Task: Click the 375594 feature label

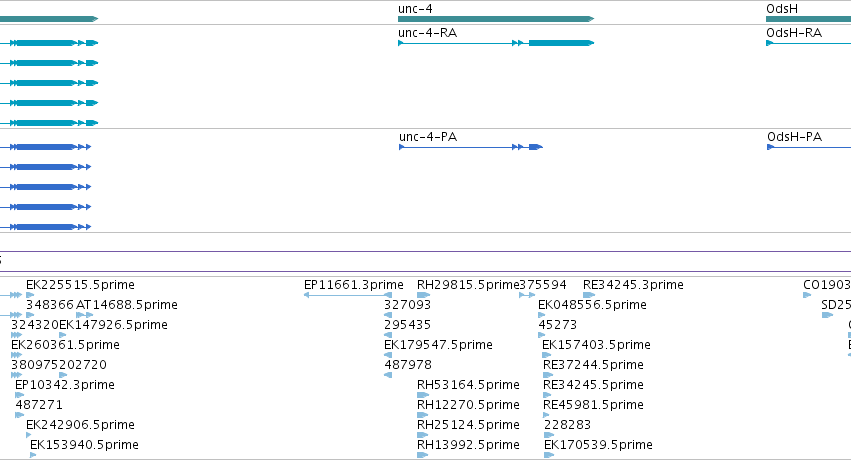Action: pos(543,285)
